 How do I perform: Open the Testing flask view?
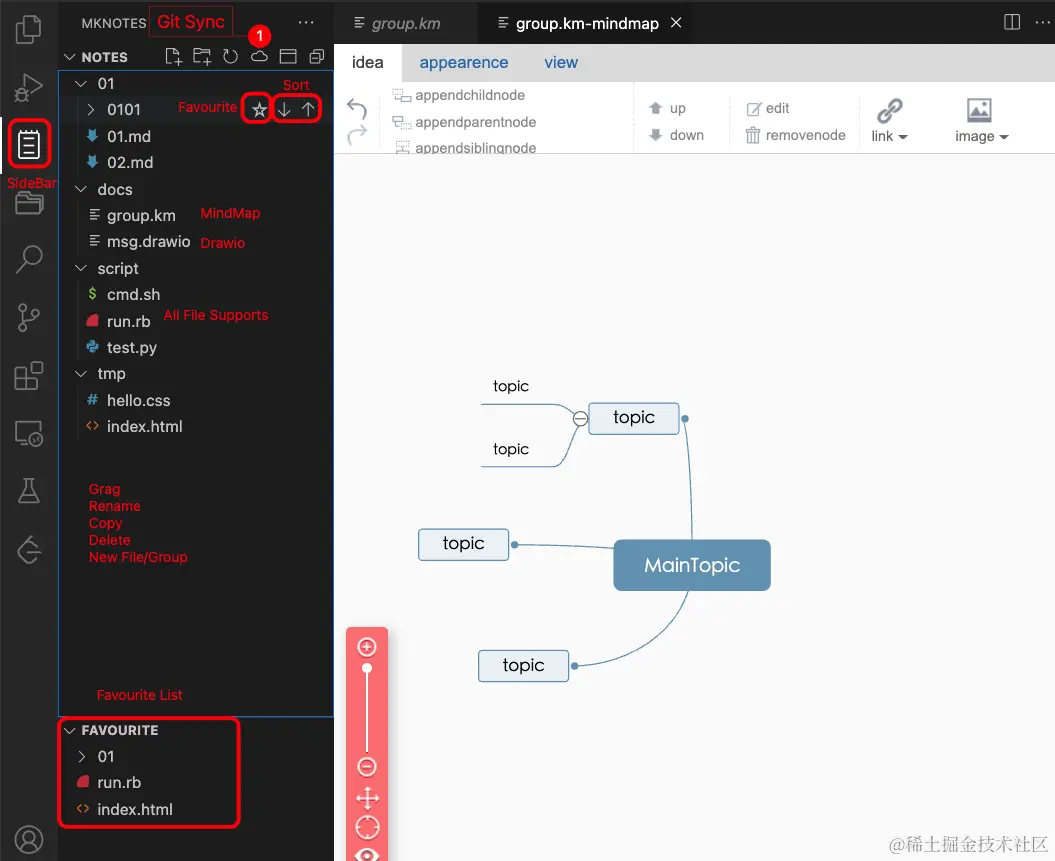pyautogui.click(x=28, y=491)
